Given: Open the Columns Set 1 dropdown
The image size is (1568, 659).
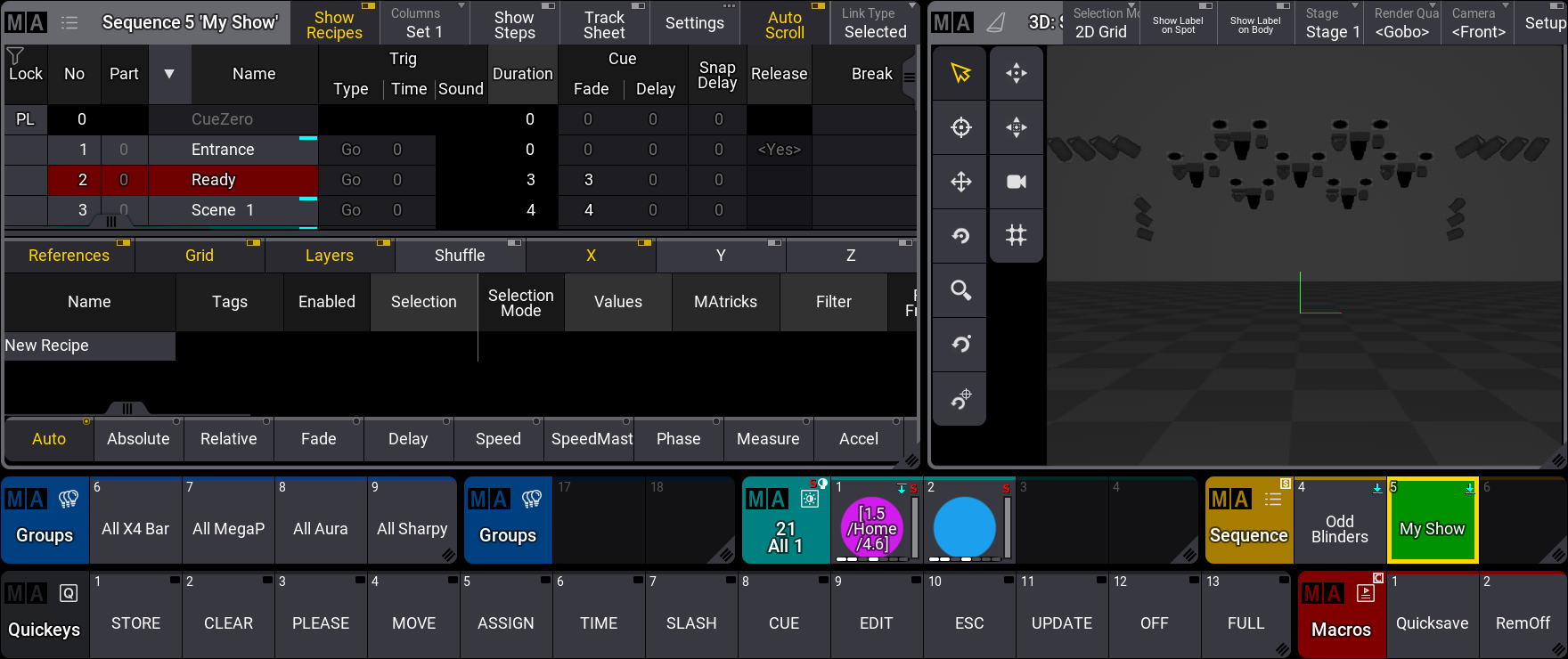Looking at the screenshot, I should 425,24.
